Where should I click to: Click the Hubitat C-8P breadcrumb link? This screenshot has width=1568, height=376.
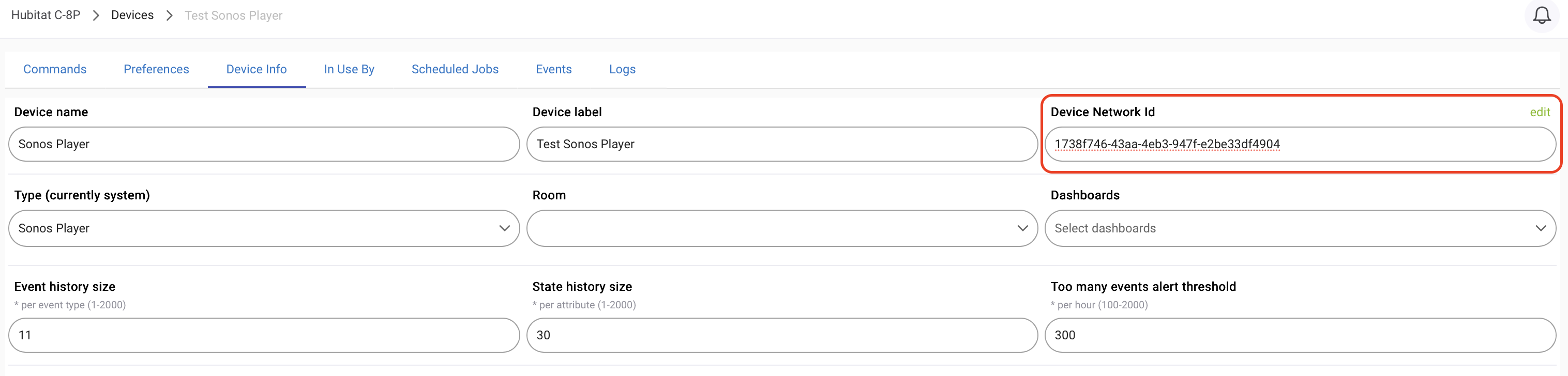click(46, 15)
